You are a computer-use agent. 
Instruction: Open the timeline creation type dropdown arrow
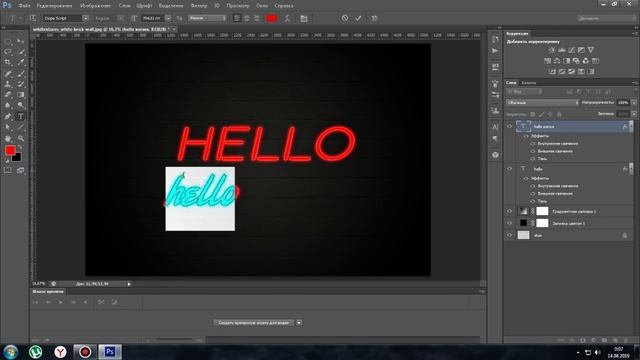point(299,323)
